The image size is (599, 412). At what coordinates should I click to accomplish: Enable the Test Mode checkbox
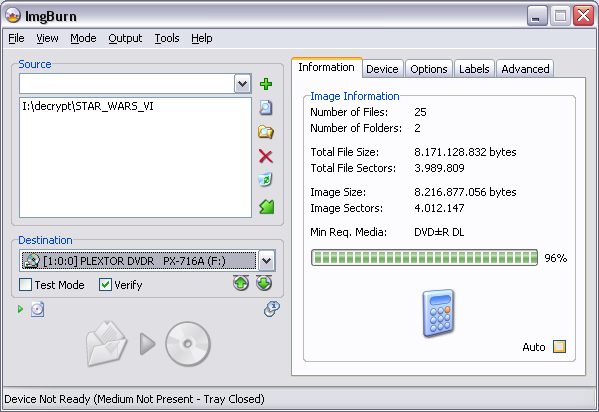tap(26, 285)
